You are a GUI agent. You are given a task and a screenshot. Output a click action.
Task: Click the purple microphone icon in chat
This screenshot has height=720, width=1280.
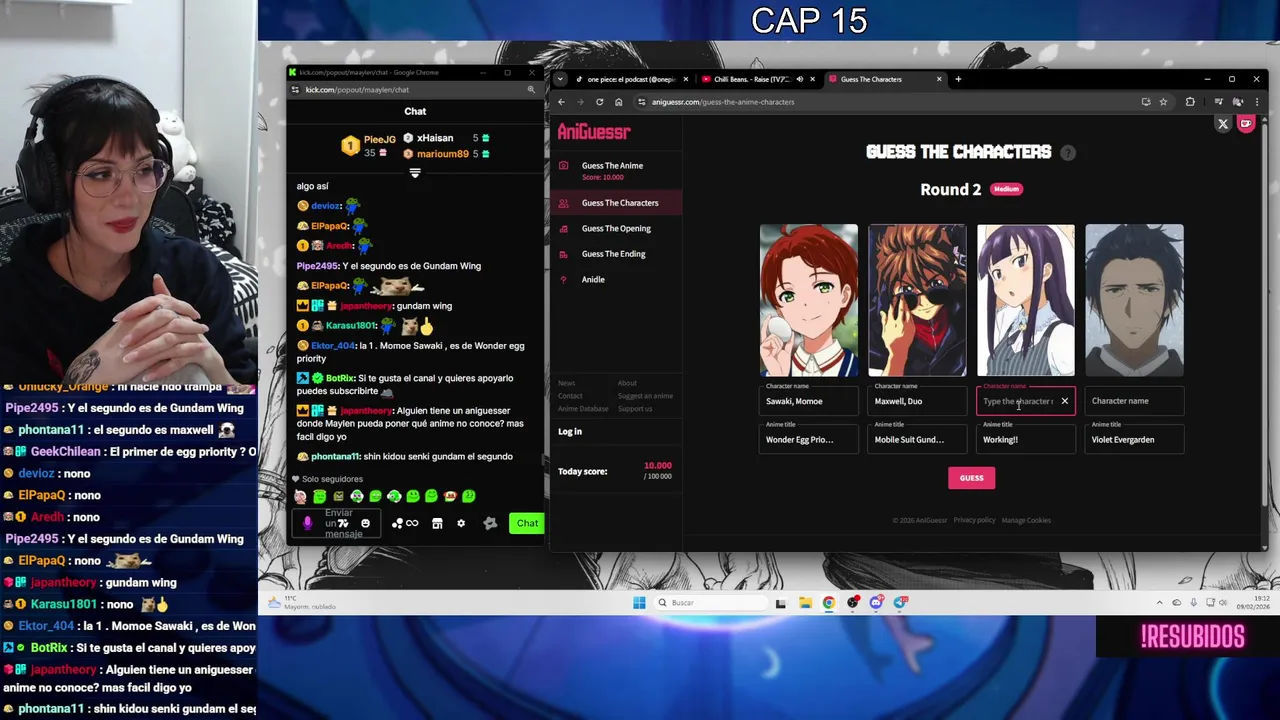tap(308, 522)
